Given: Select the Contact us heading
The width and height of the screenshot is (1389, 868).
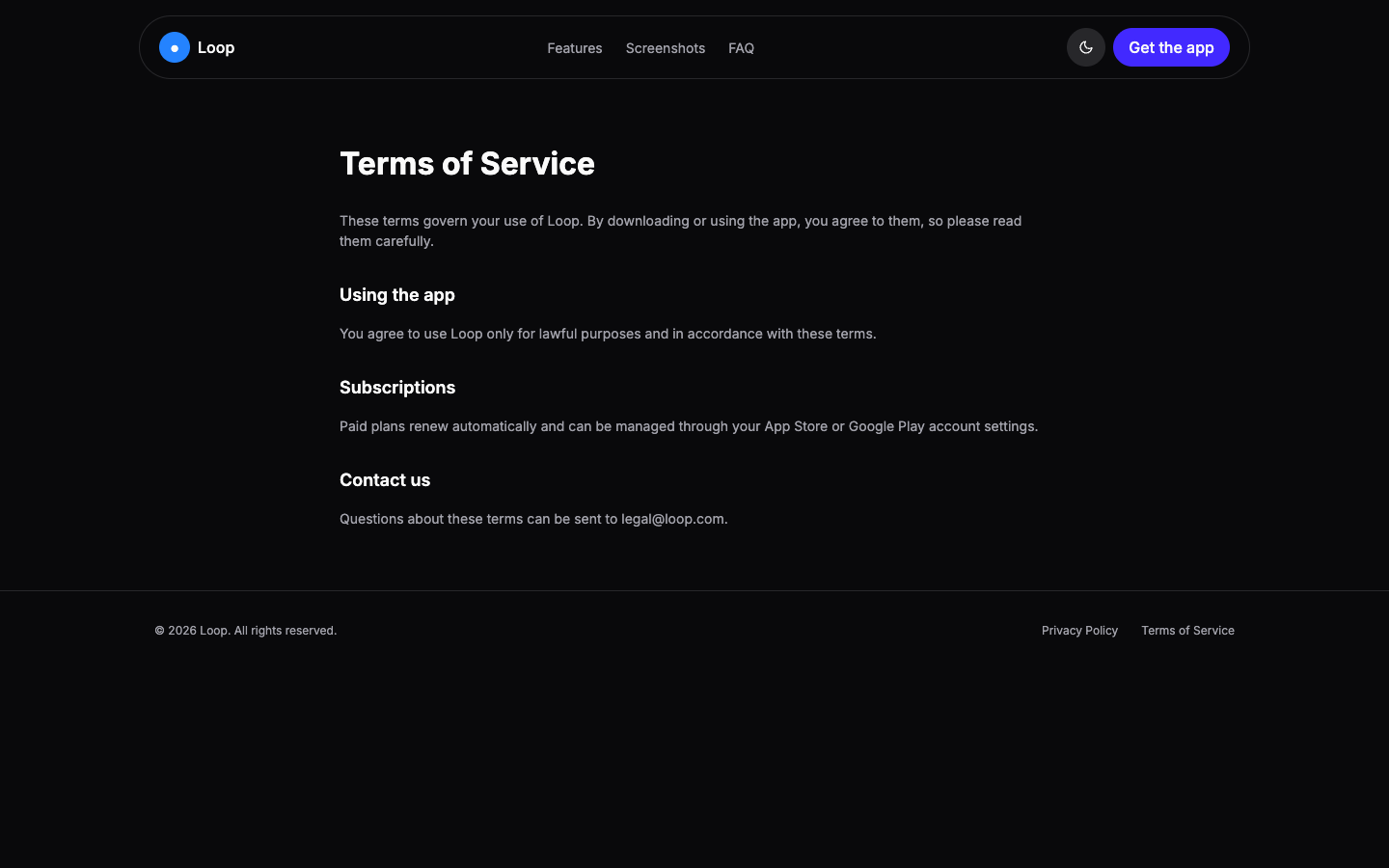Looking at the screenshot, I should coord(385,480).
